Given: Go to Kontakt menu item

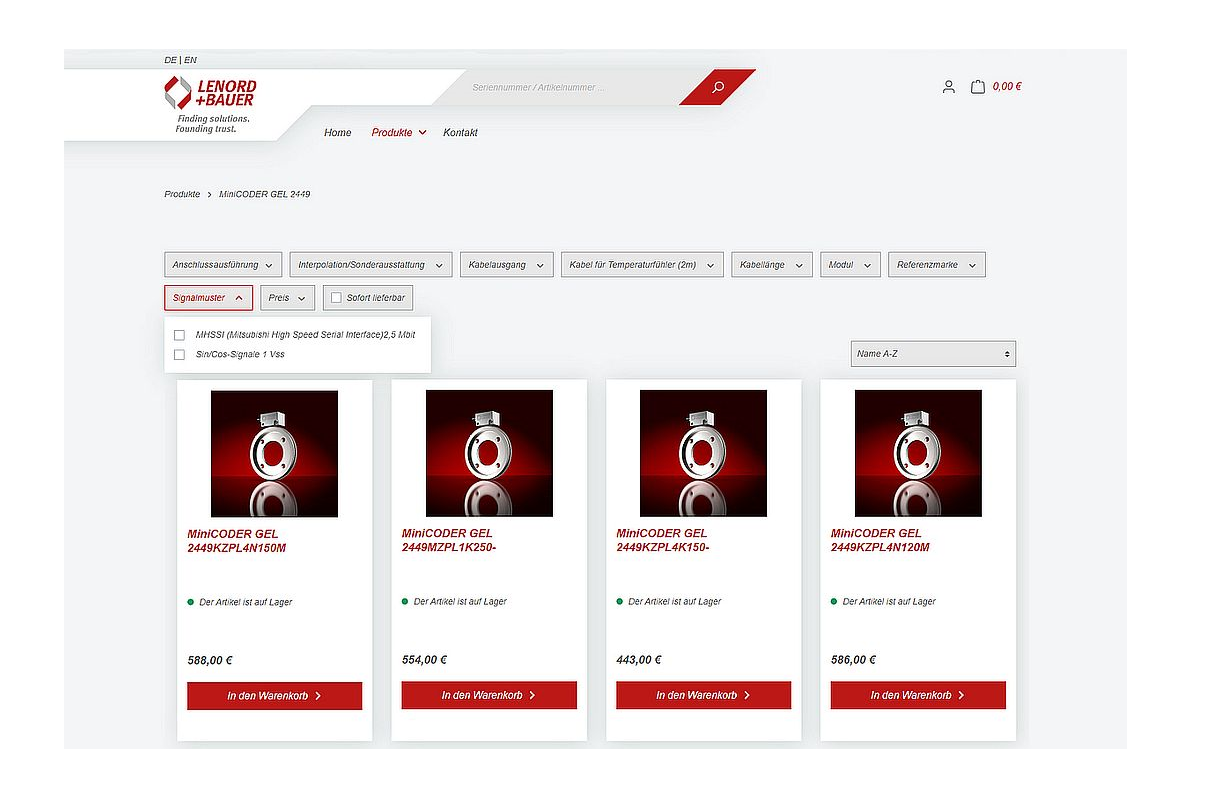Looking at the screenshot, I should (460, 133).
